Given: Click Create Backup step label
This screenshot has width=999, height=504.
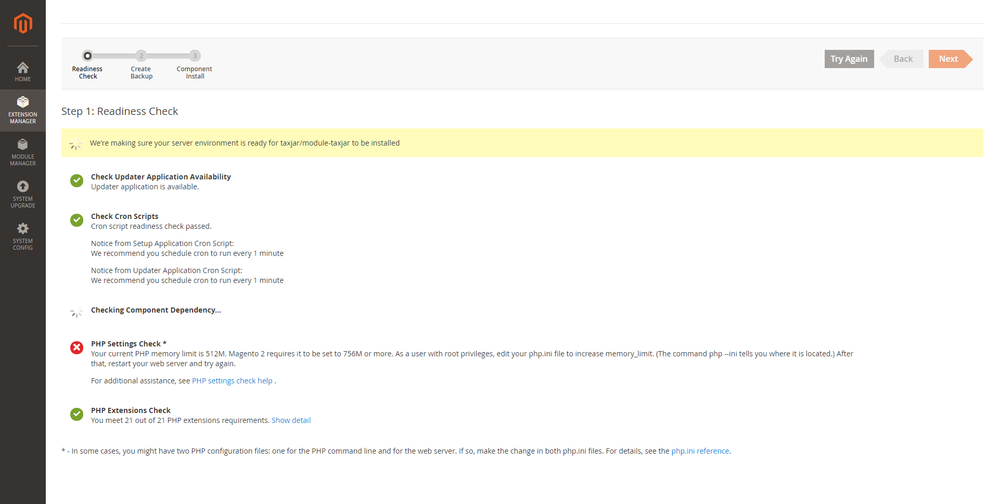Looking at the screenshot, I should click(x=141, y=73).
